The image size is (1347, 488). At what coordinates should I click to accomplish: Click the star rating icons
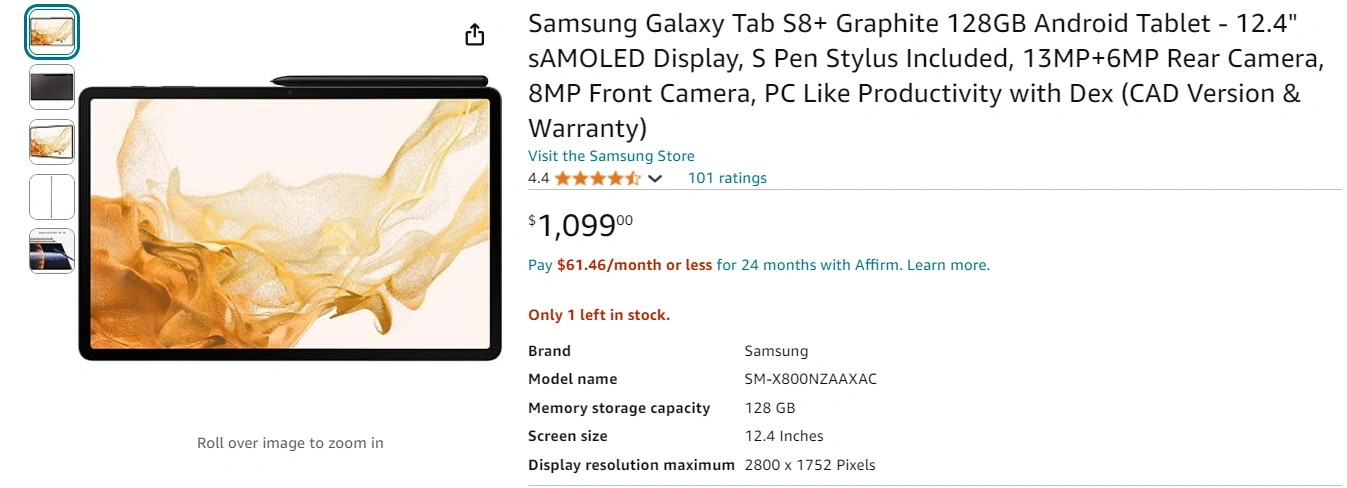point(598,179)
